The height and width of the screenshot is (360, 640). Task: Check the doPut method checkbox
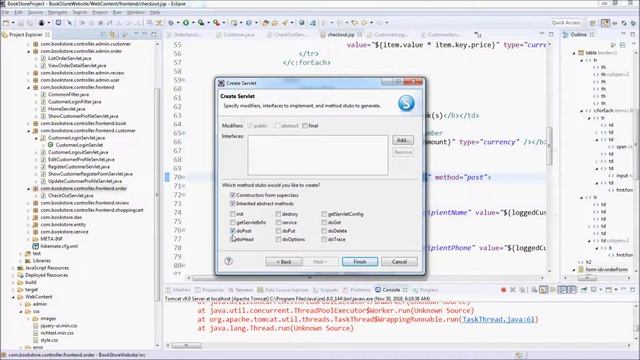tap(278, 231)
